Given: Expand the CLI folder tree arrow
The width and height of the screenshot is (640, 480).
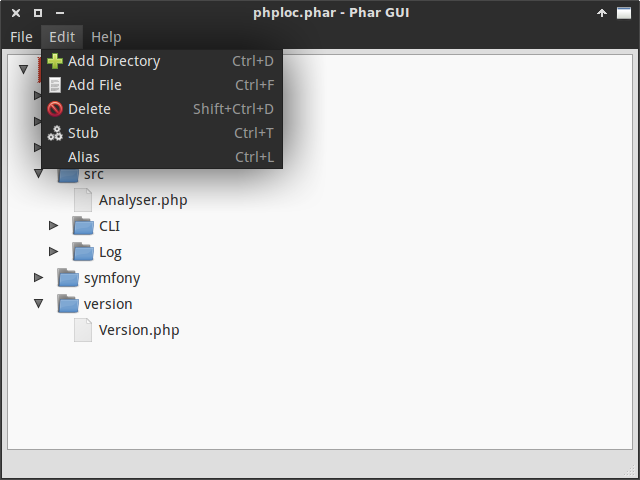Looking at the screenshot, I should point(53,225).
